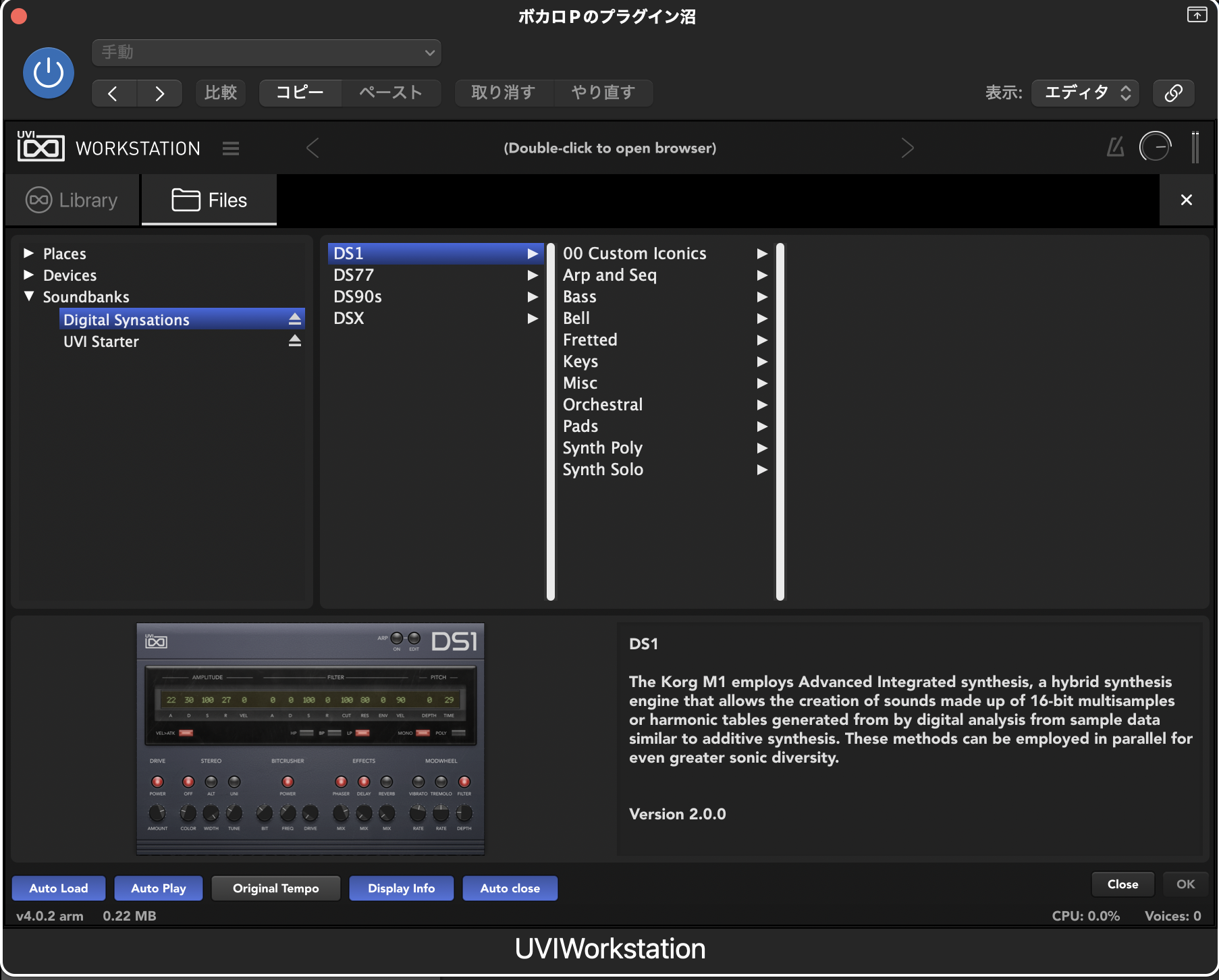The width and height of the screenshot is (1219, 980).
Task: Eject the UVI Starter soundbank
Action: tap(295, 341)
